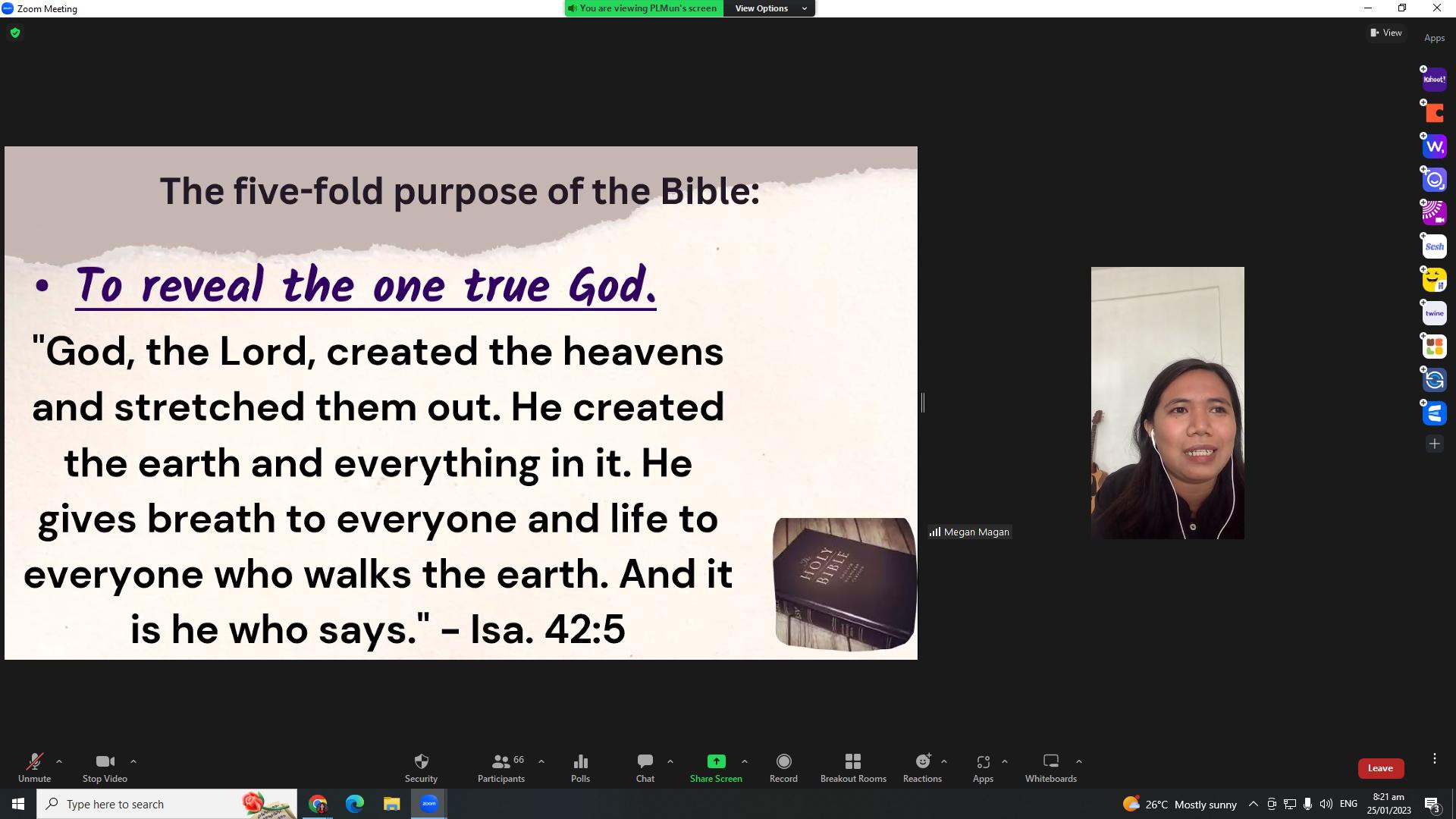Open View Options dropdown
The width and height of the screenshot is (1456, 819).
[x=769, y=8]
